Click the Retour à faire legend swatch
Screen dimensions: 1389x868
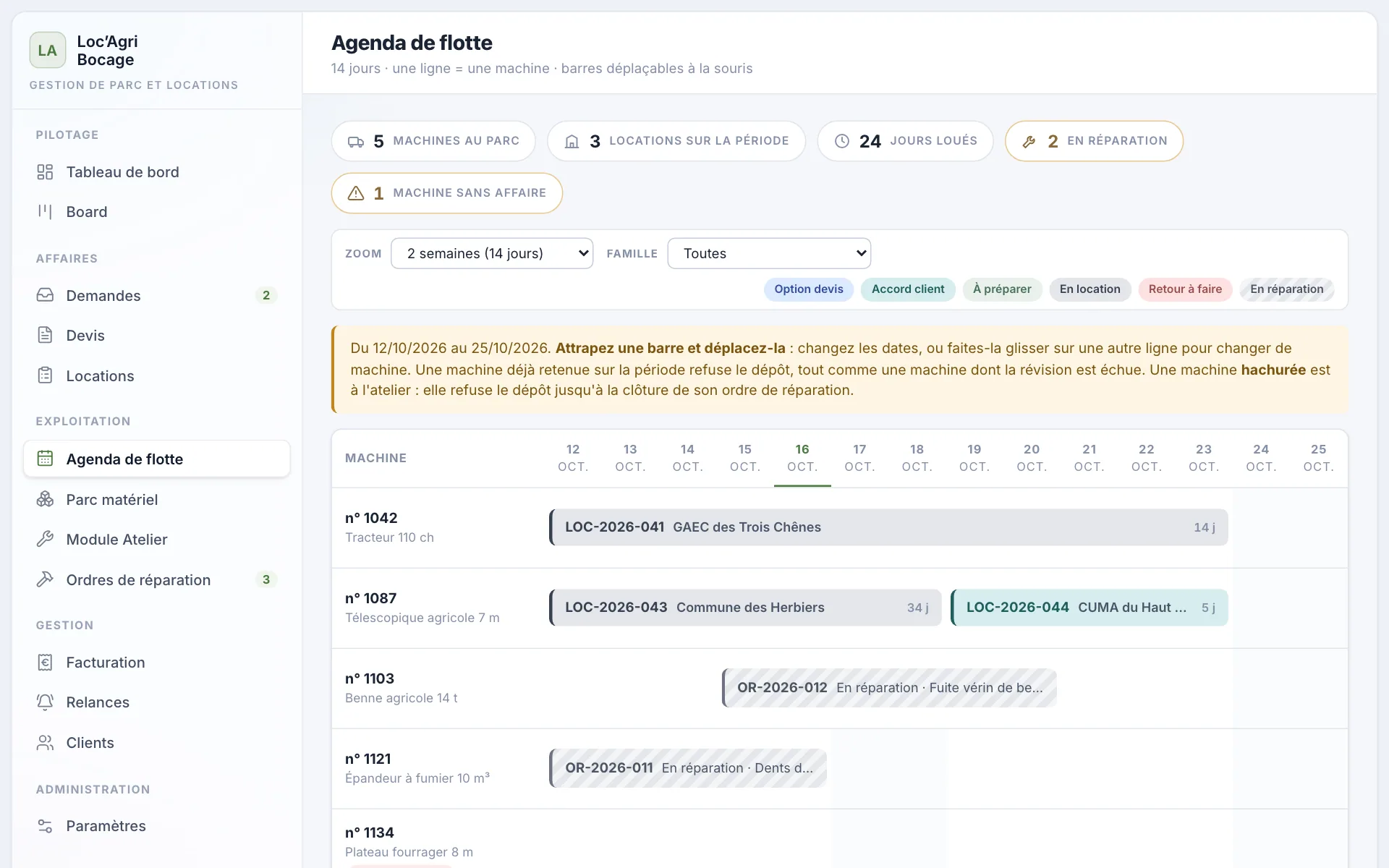[1185, 289]
